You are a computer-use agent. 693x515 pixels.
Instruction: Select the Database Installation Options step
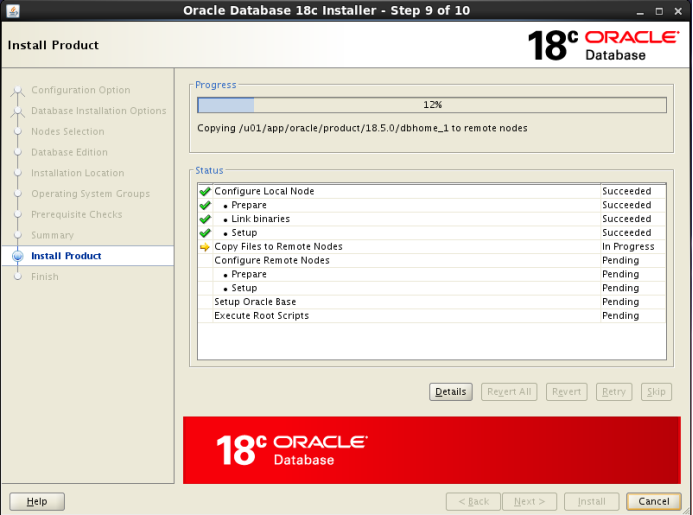coord(99,111)
